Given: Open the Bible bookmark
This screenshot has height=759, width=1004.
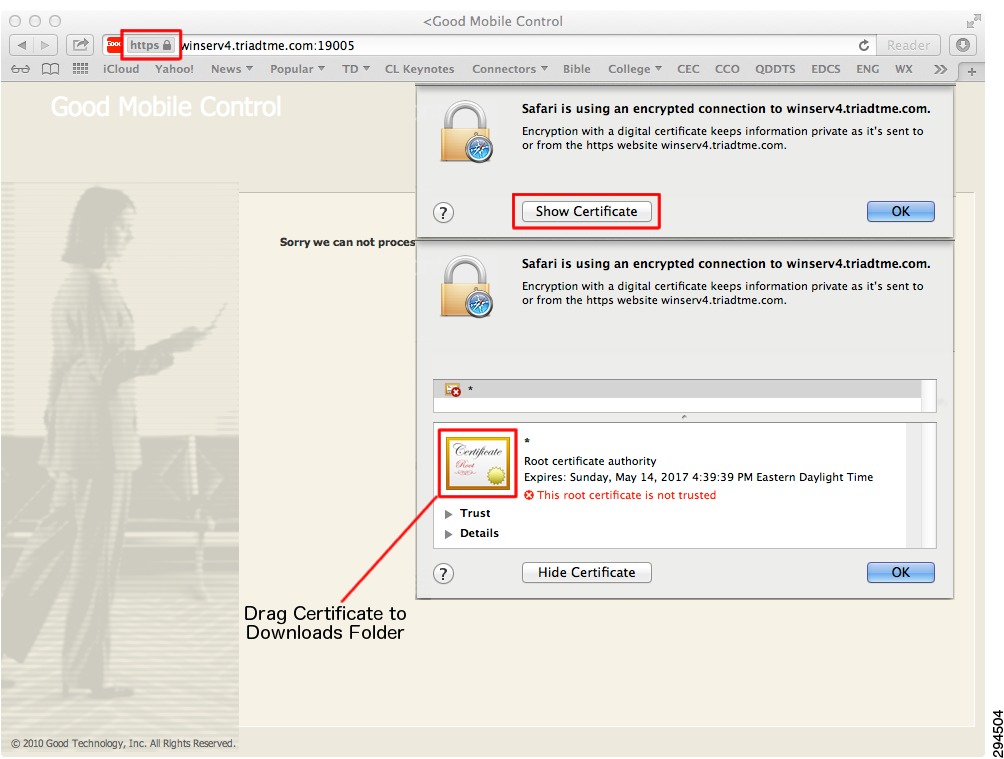Looking at the screenshot, I should click(576, 69).
